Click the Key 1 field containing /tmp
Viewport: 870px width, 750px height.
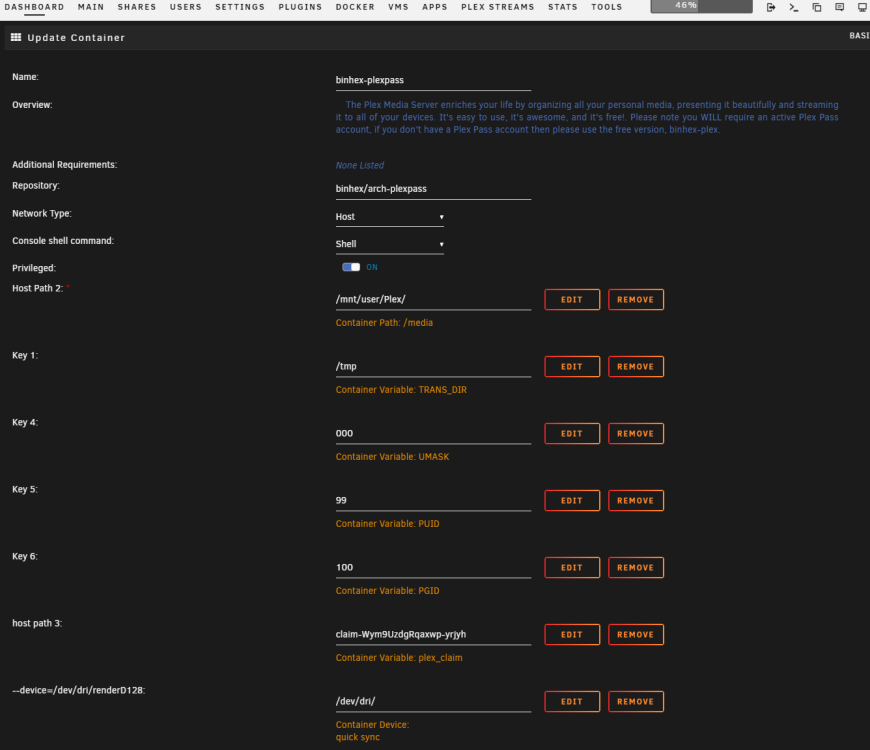(433, 367)
